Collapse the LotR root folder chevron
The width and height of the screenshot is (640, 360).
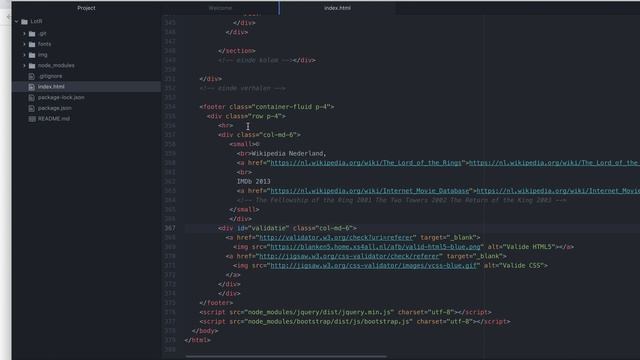tap(17, 21)
